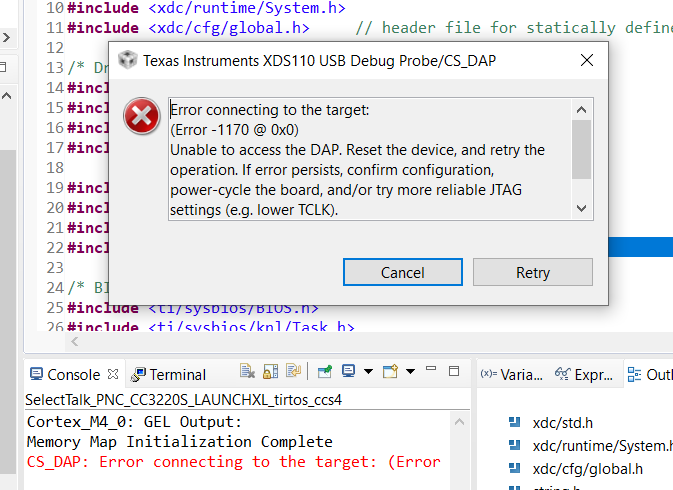Image resolution: width=673 pixels, height=490 pixels.
Task: Close the XDS110 Debug Probe dialog
Action: [x=587, y=60]
